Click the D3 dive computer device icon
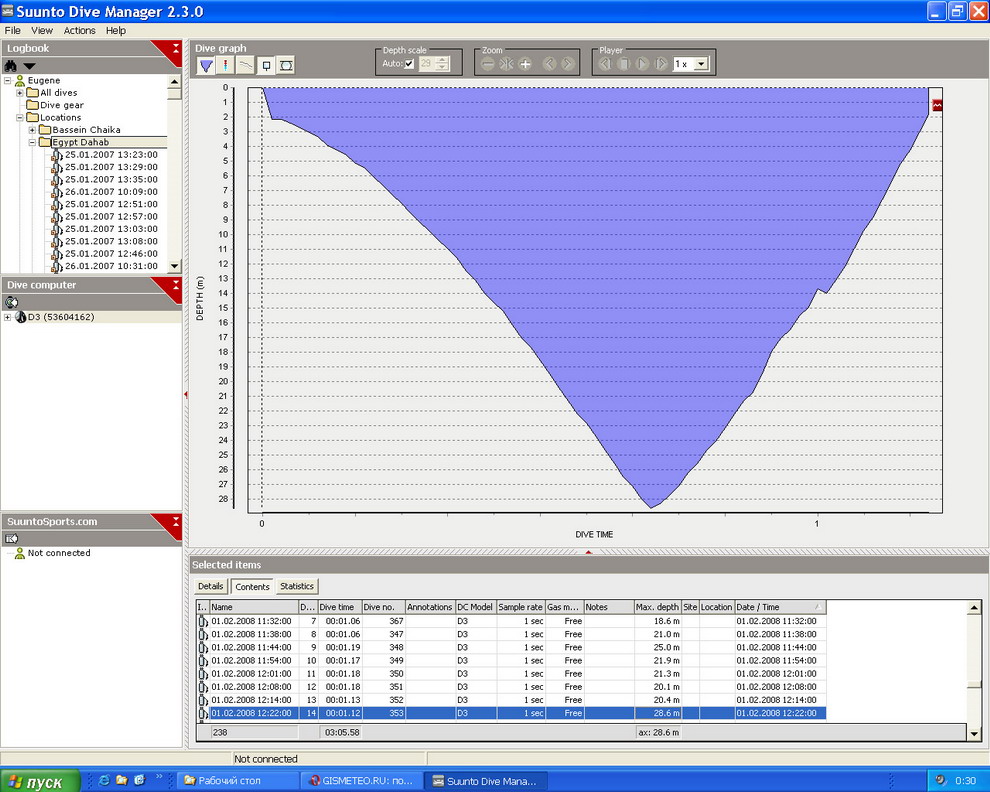The height and width of the screenshot is (792, 990). pyautogui.click(x=20, y=317)
